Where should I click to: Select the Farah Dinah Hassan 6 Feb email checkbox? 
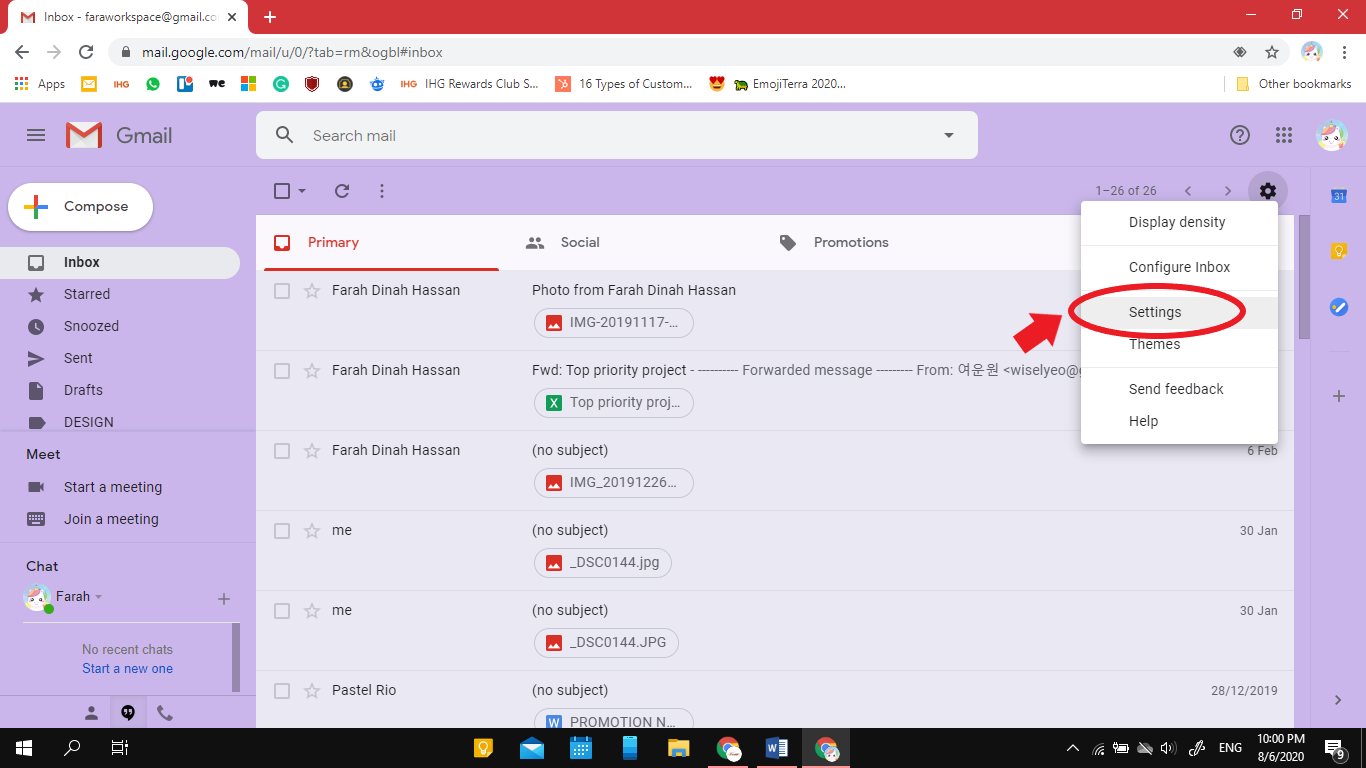pos(282,451)
